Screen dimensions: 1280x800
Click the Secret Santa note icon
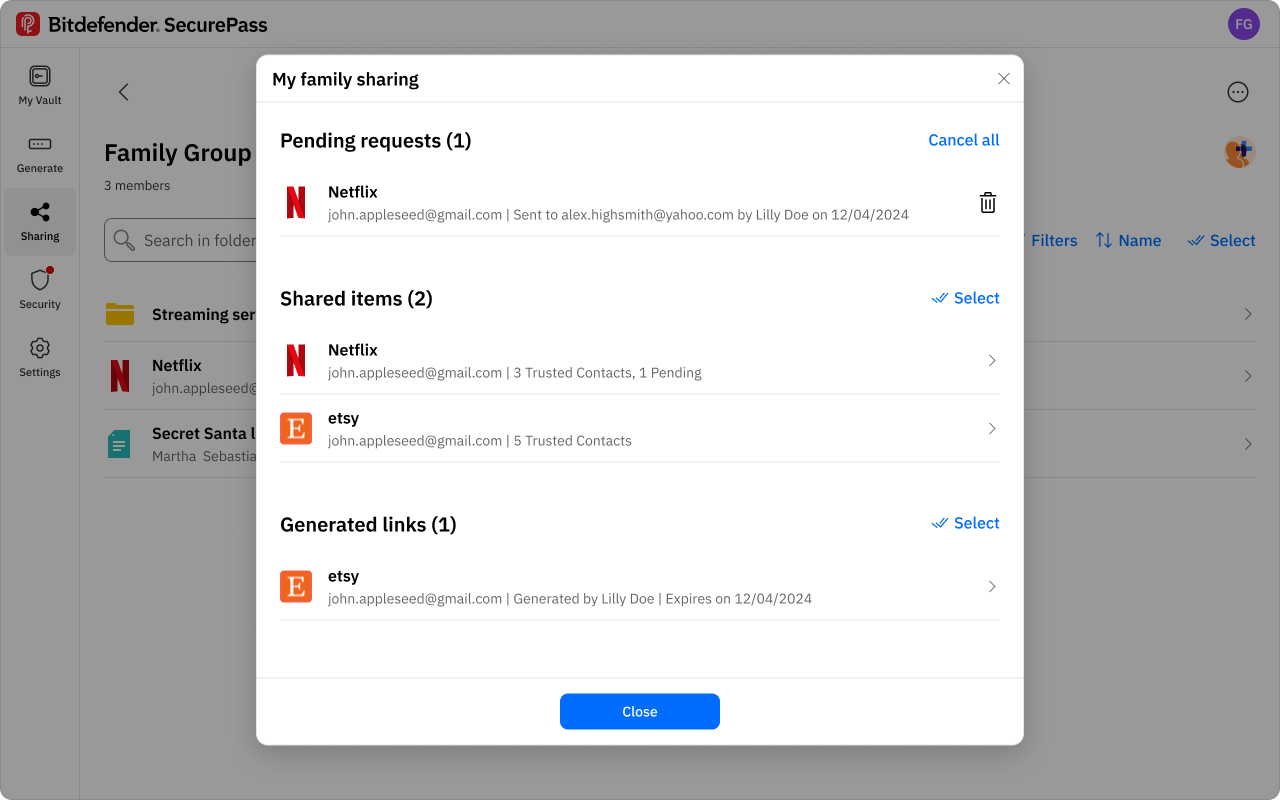pos(120,444)
